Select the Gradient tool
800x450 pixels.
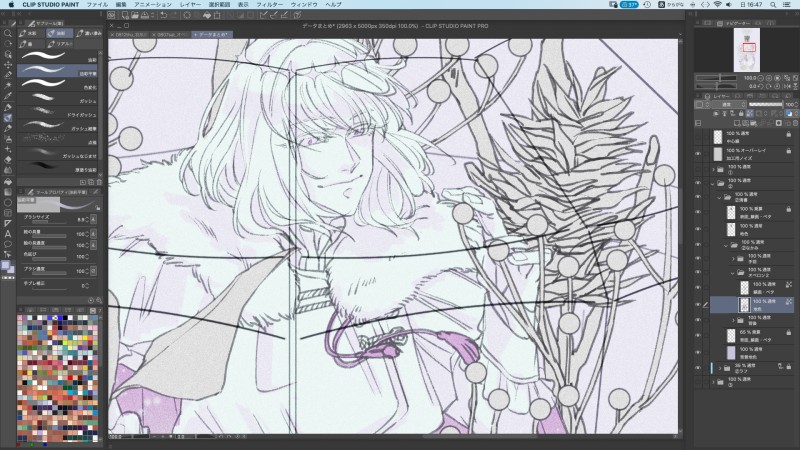(x=8, y=192)
